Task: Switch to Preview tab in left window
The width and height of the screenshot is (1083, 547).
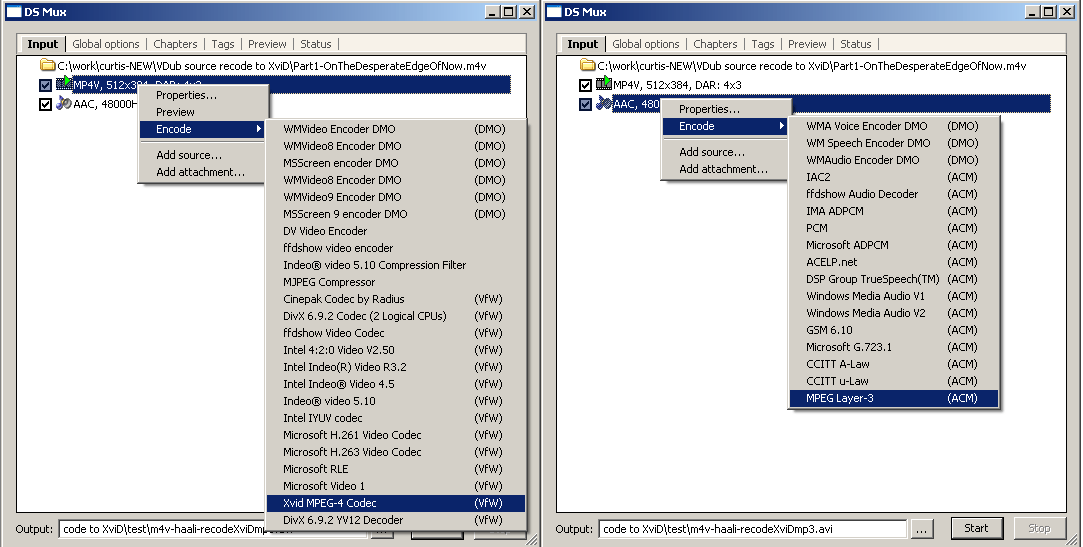Action: (x=267, y=44)
